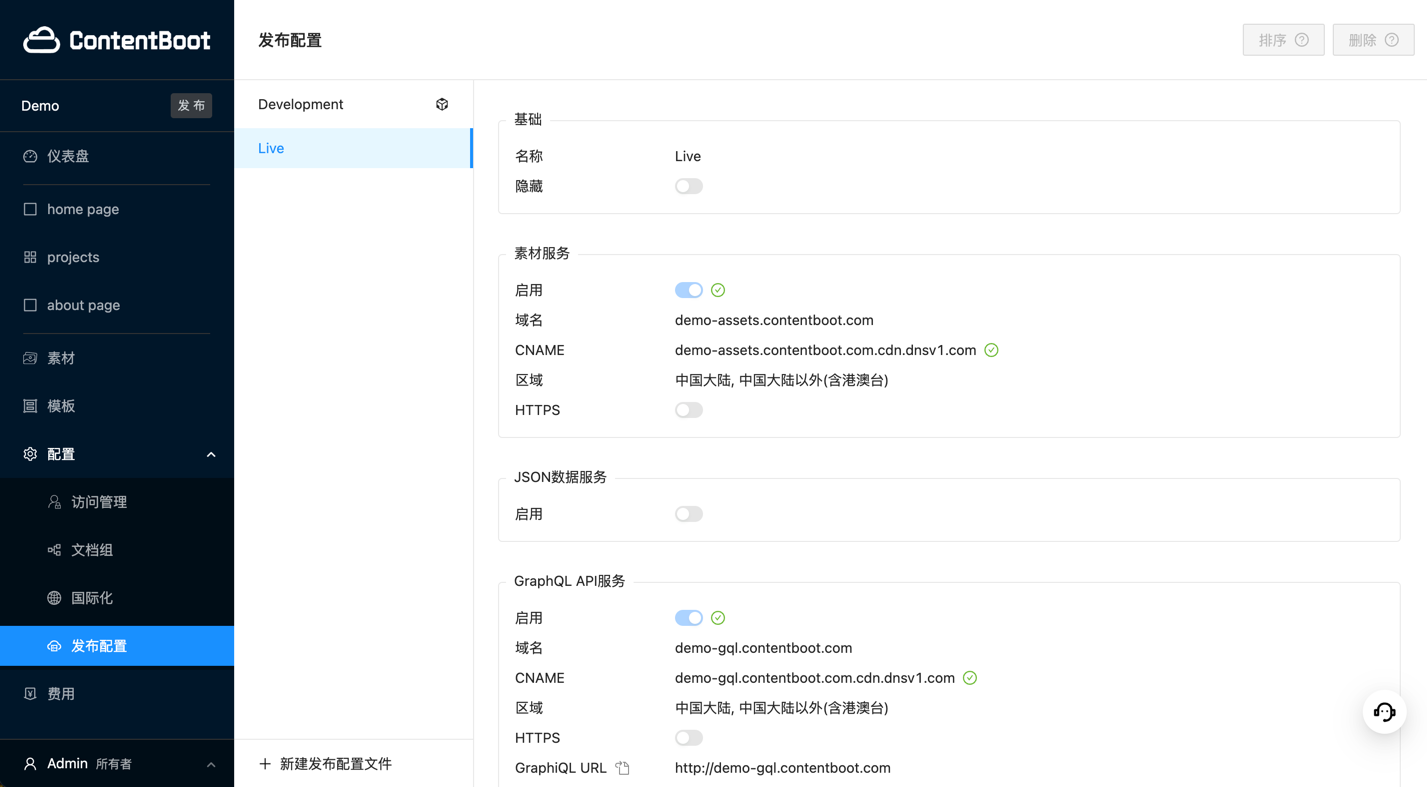Open home page in the sidebar
The height and width of the screenshot is (787, 1427).
pyautogui.click(x=117, y=209)
